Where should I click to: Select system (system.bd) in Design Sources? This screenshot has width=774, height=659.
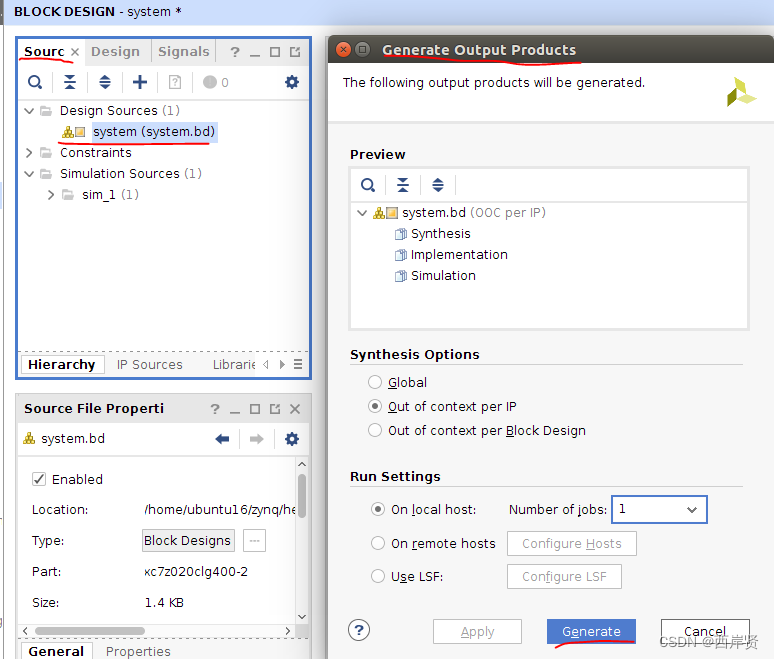coord(154,132)
